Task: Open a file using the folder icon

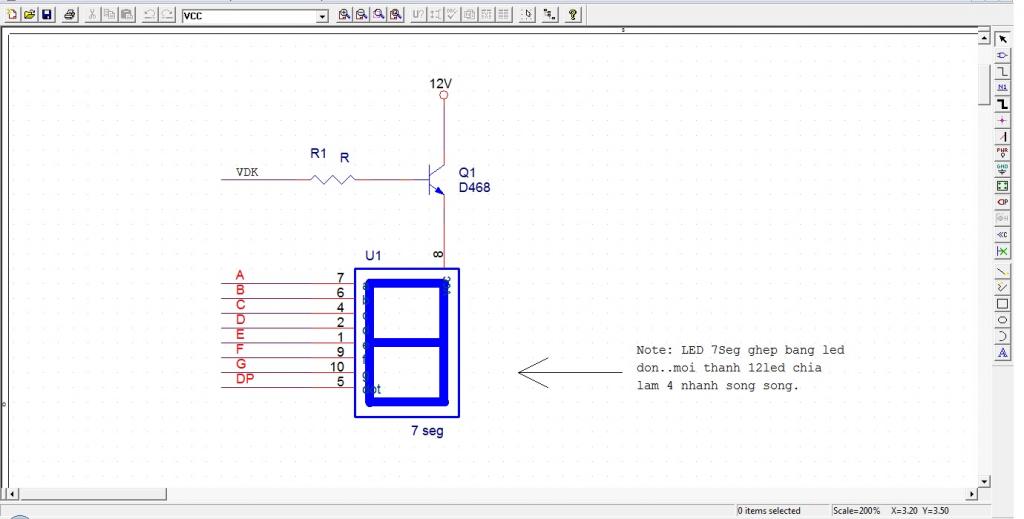Action: (29, 14)
